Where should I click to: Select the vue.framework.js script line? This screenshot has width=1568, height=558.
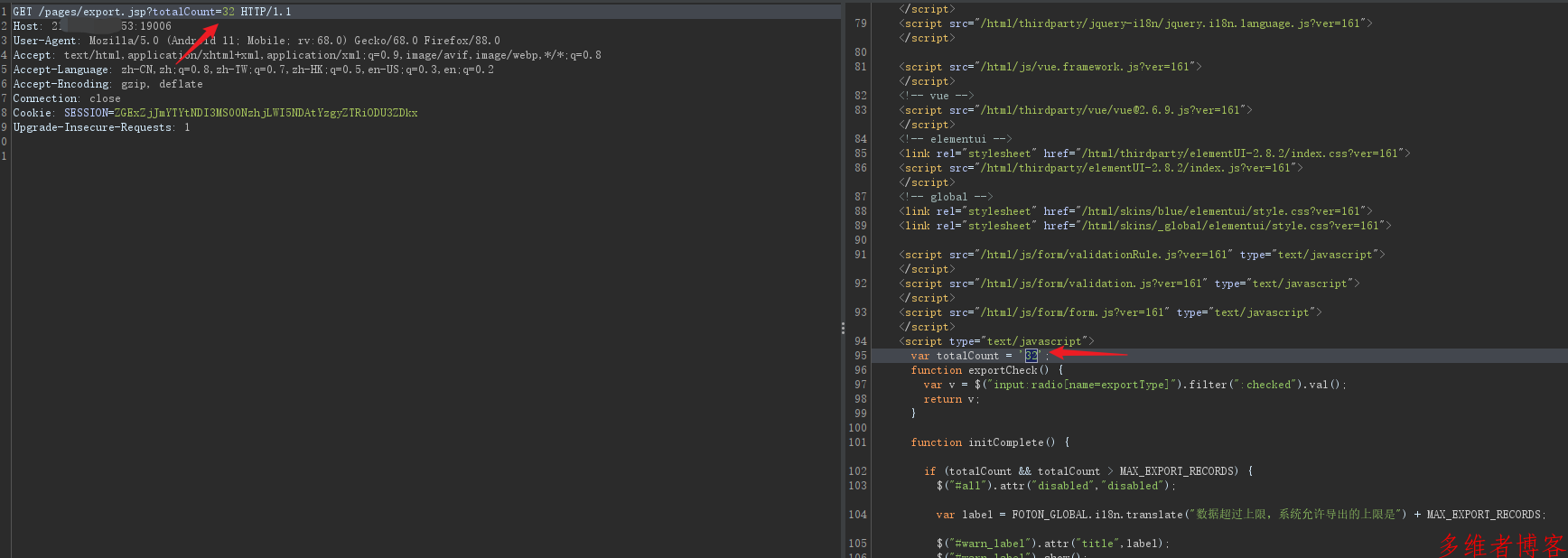click(1050, 67)
